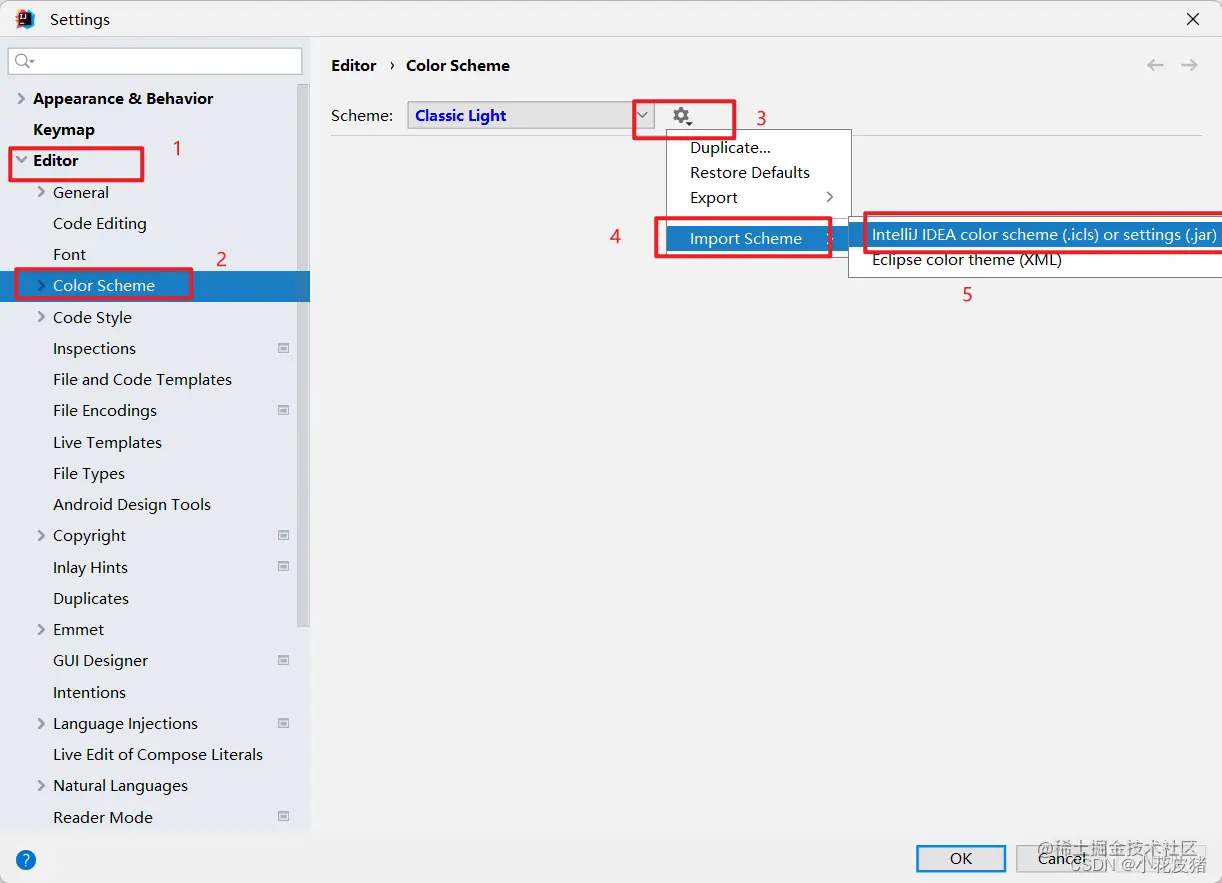Open Font settings
Viewport: 1222px width, 883px height.
point(69,254)
